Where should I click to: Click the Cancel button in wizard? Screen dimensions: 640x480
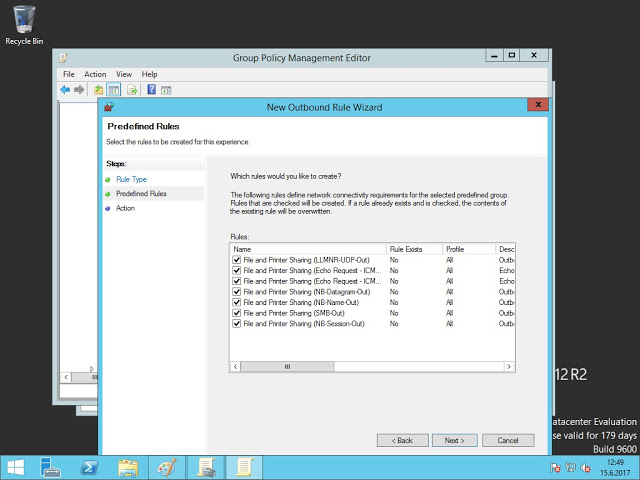point(507,440)
